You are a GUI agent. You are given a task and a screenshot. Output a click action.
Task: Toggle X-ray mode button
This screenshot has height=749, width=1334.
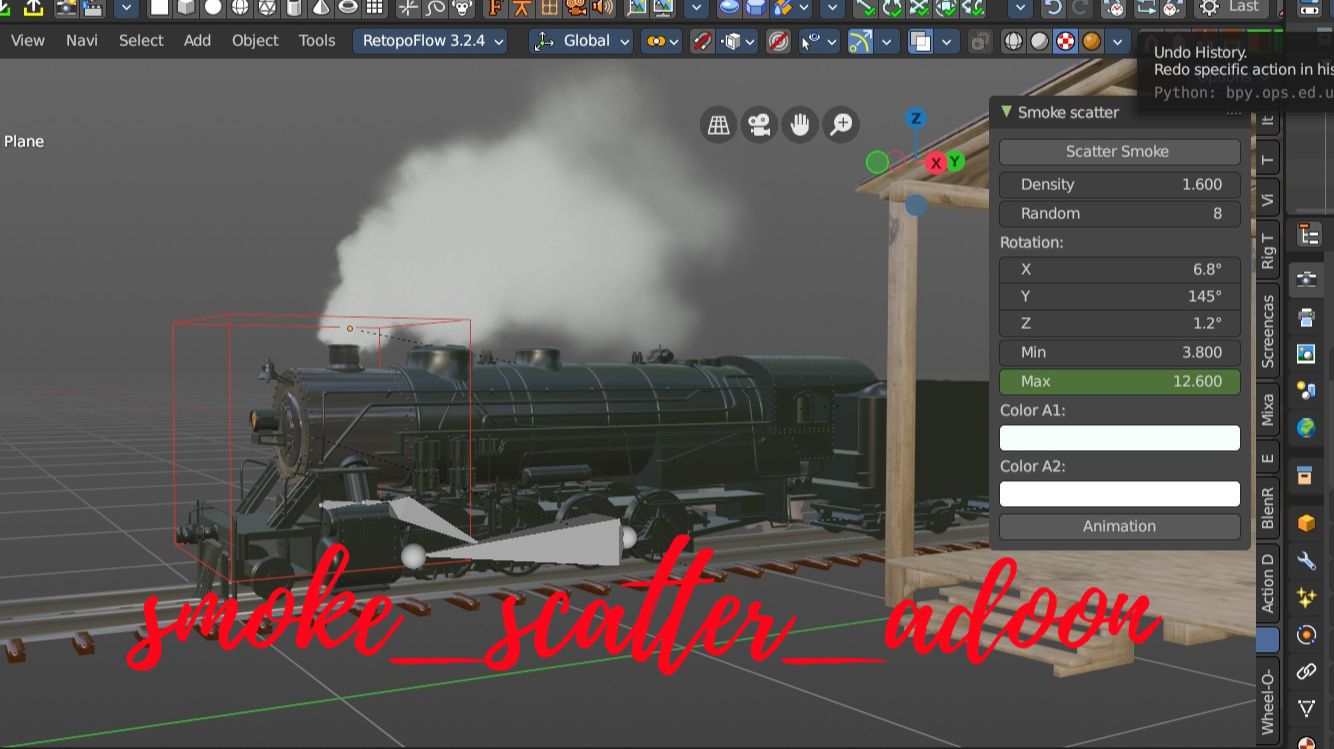[x=980, y=42]
